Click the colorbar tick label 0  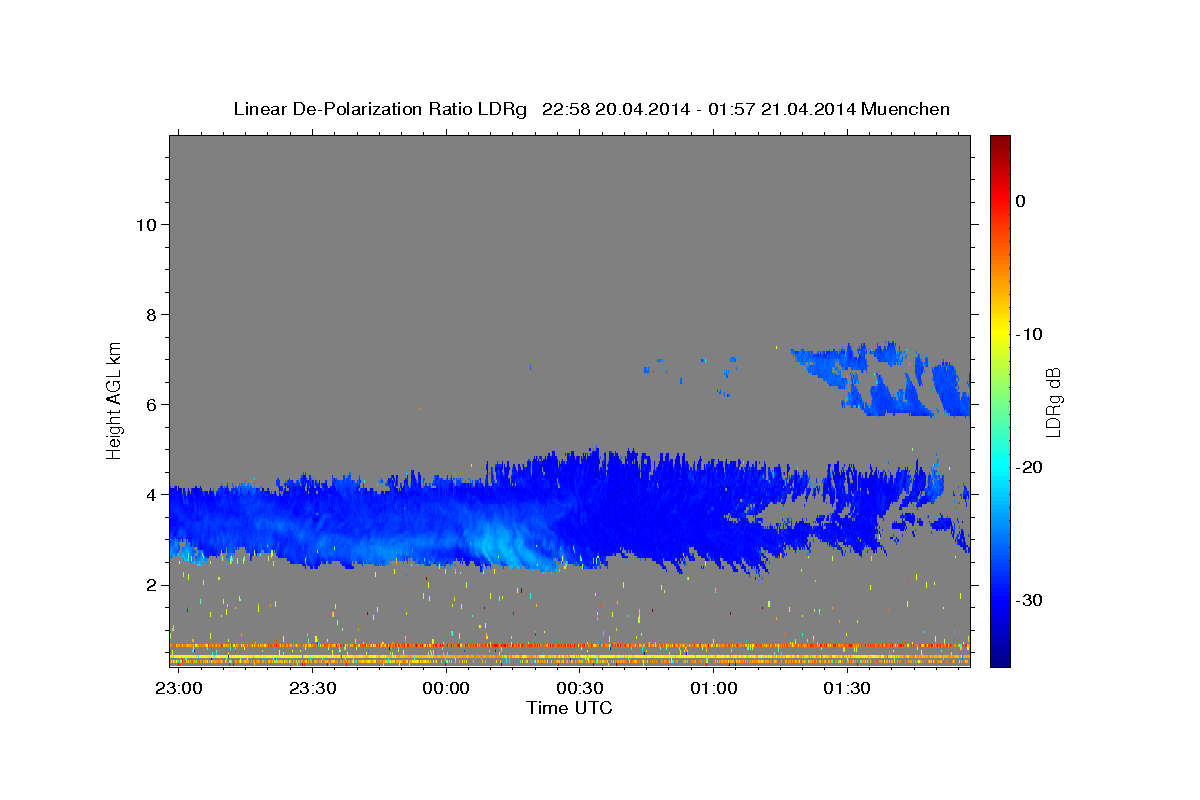click(x=1020, y=201)
